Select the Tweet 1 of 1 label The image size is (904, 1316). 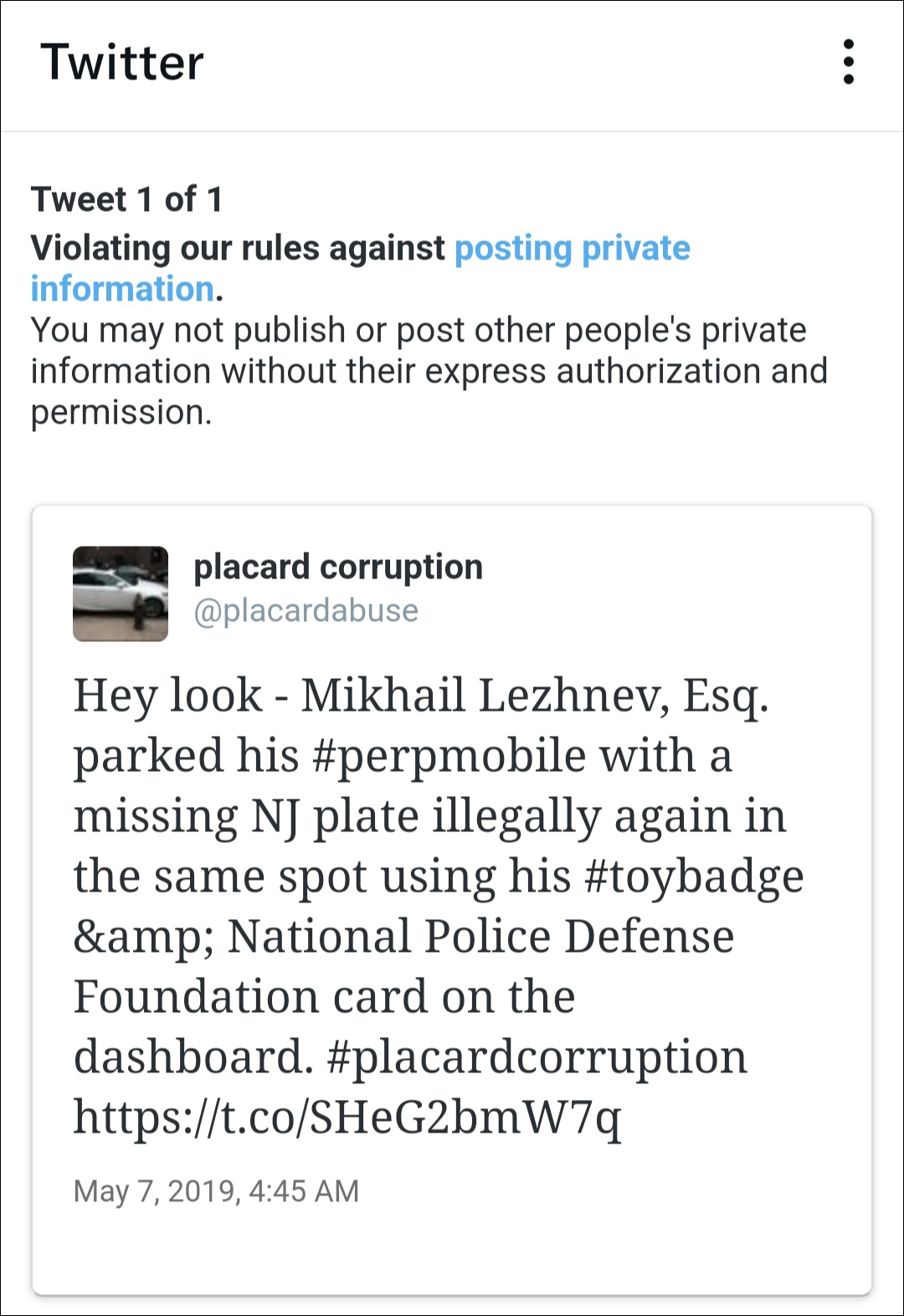point(126,199)
